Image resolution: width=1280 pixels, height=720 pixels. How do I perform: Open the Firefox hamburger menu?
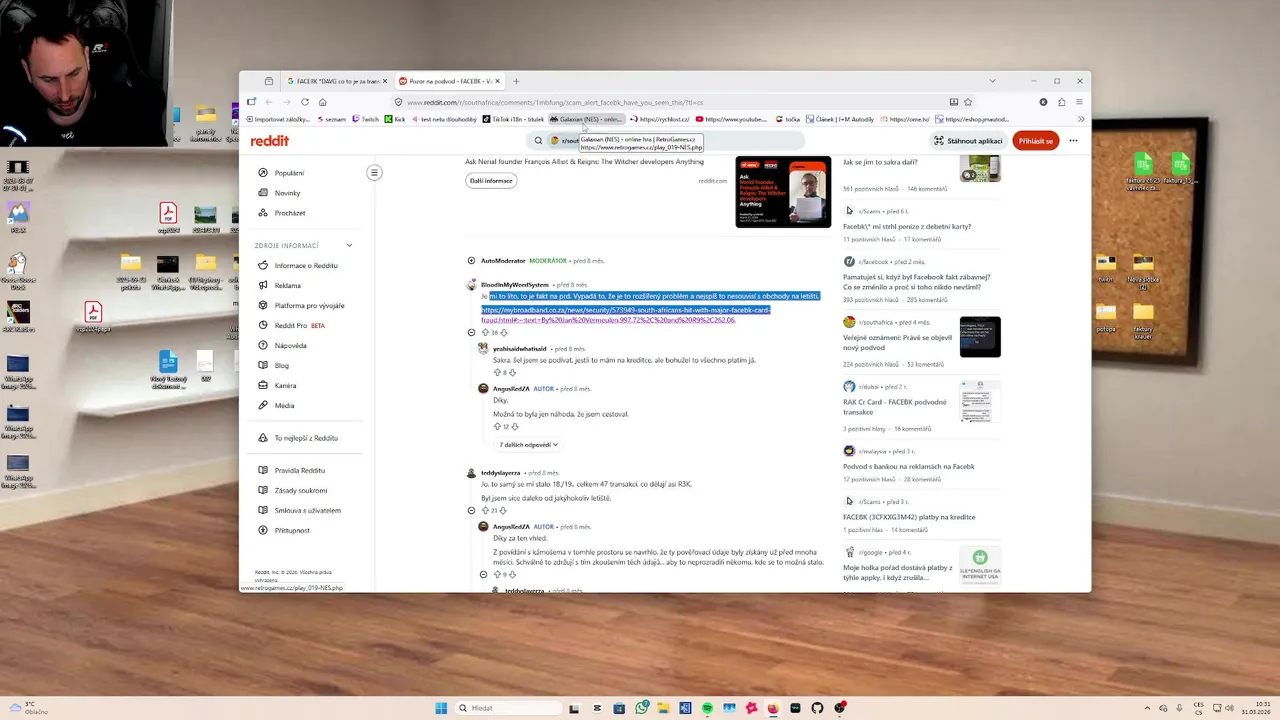point(1079,102)
